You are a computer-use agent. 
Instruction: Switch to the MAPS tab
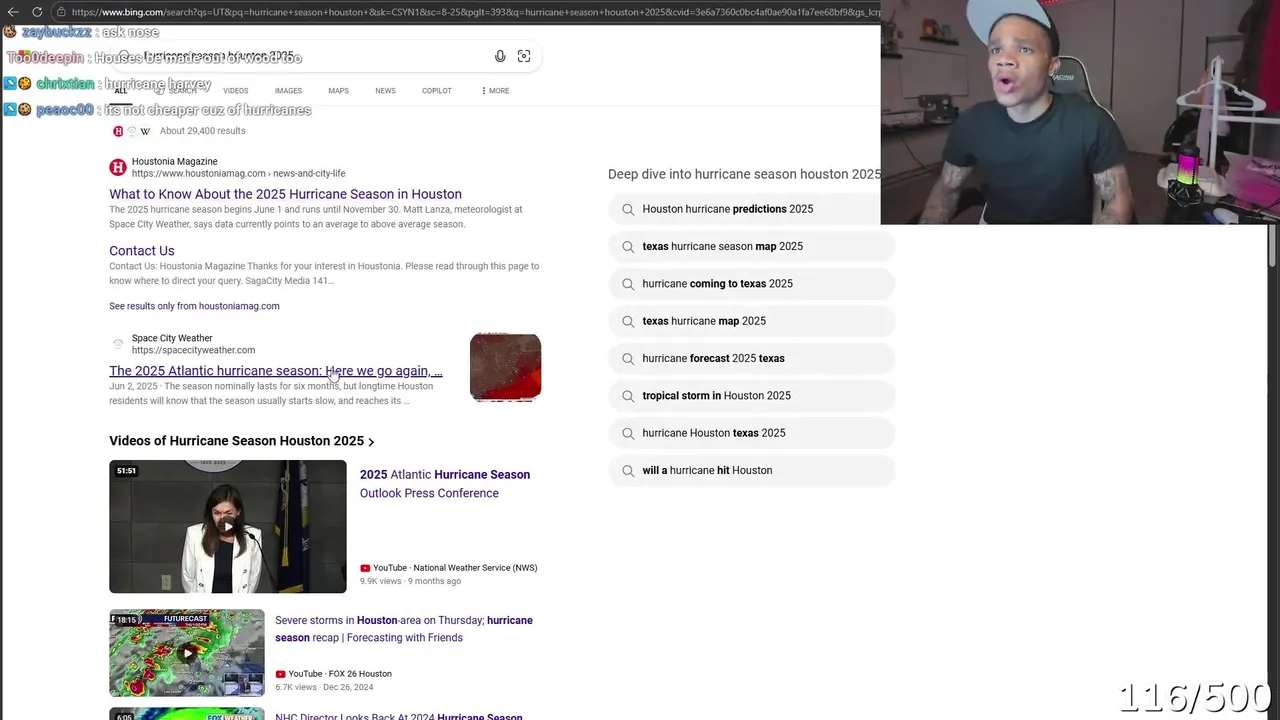[x=338, y=91]
